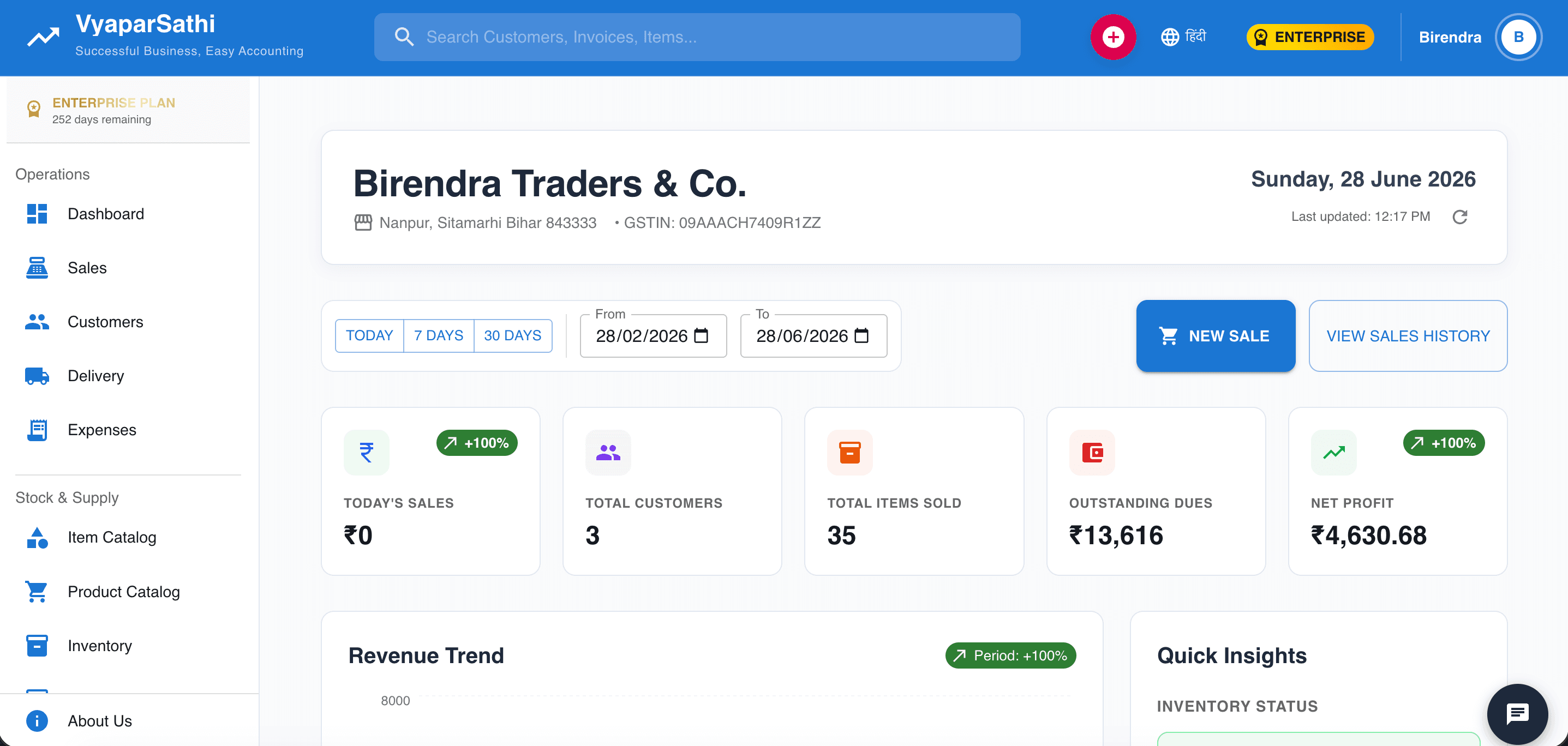
Task: Click the Quick Insights heading
Action: tap(1232, 656)
